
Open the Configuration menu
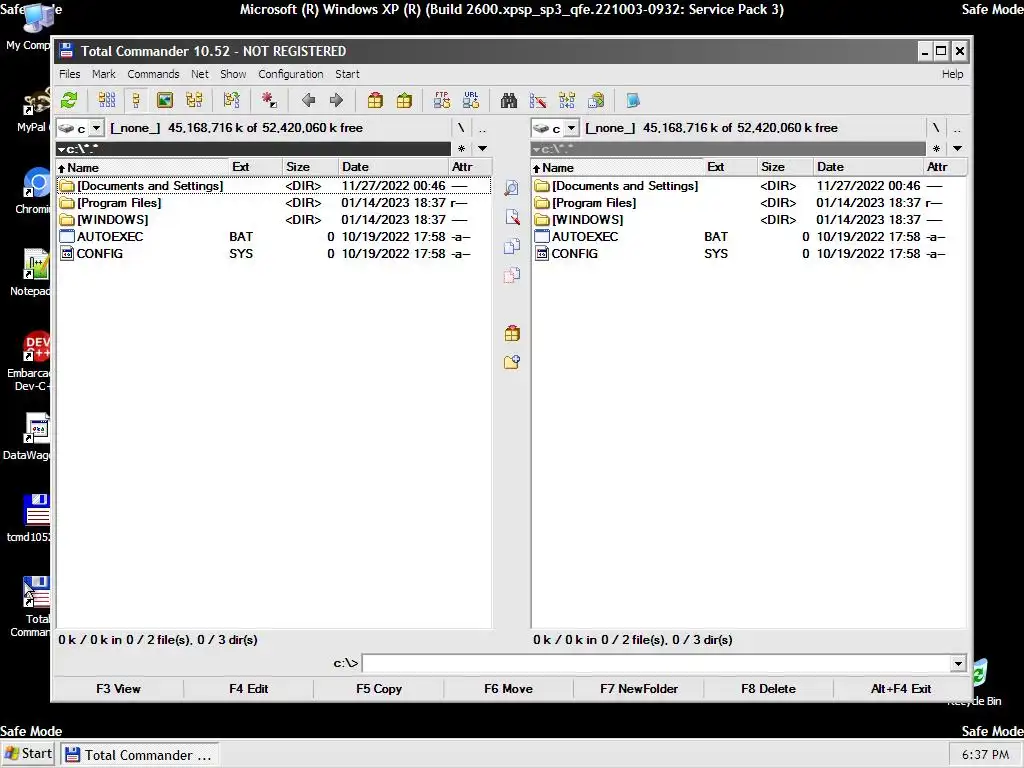(x=291, y=74)
